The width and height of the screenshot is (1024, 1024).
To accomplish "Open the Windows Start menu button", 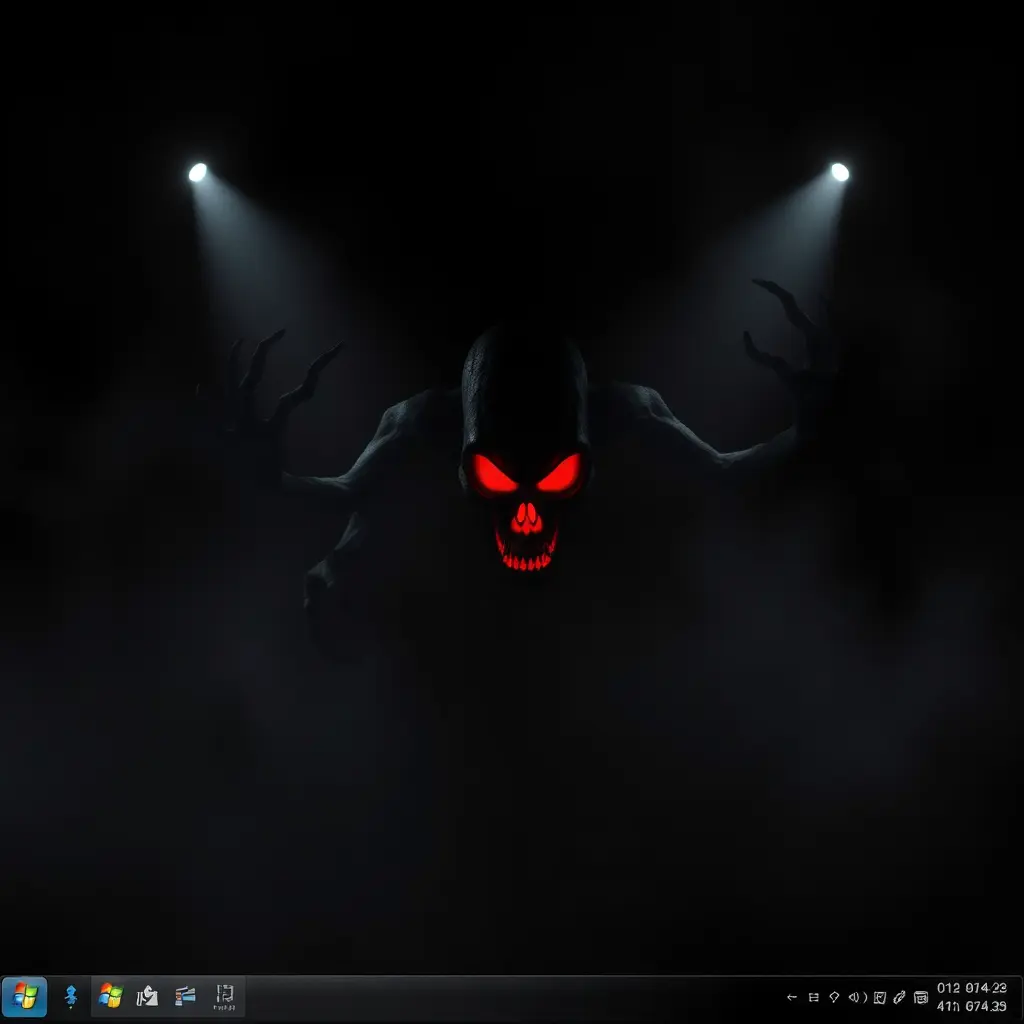I will pos(25,996).
